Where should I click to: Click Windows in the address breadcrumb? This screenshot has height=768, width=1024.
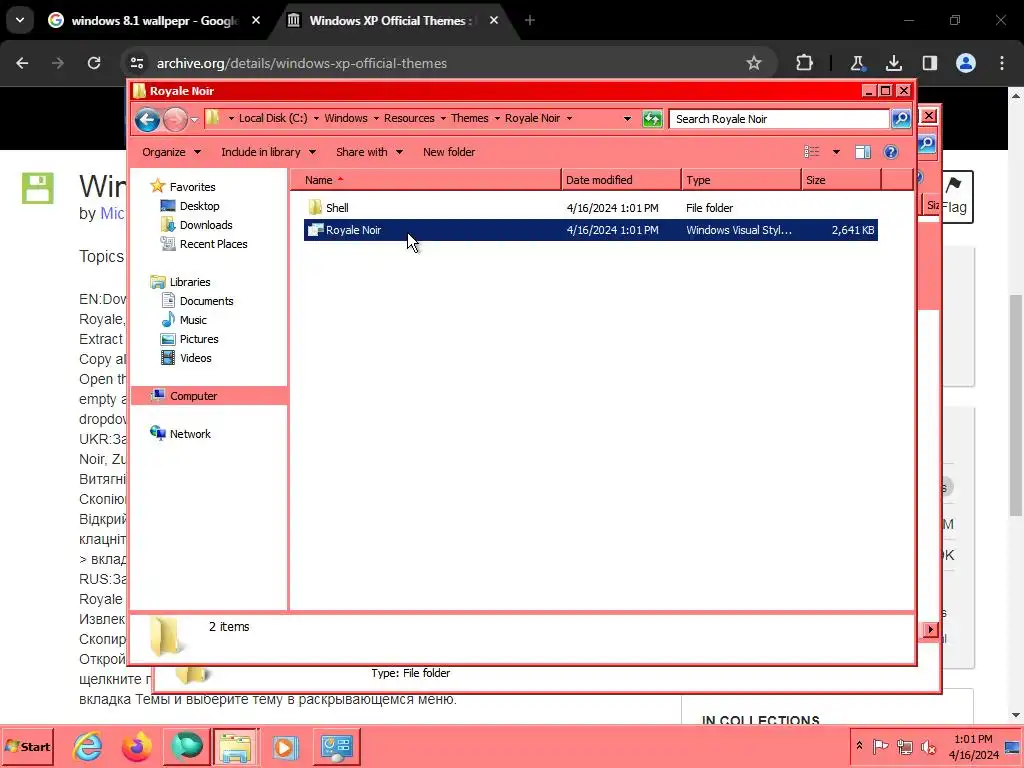click(x=346, y=118)
